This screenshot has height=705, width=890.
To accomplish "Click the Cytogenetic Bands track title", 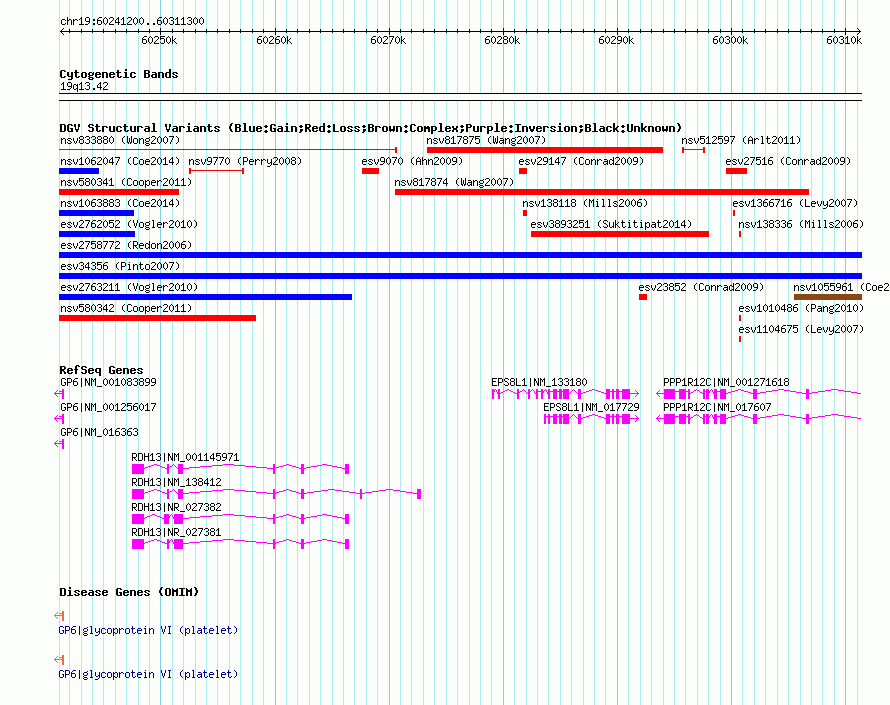I will point(119,74).
